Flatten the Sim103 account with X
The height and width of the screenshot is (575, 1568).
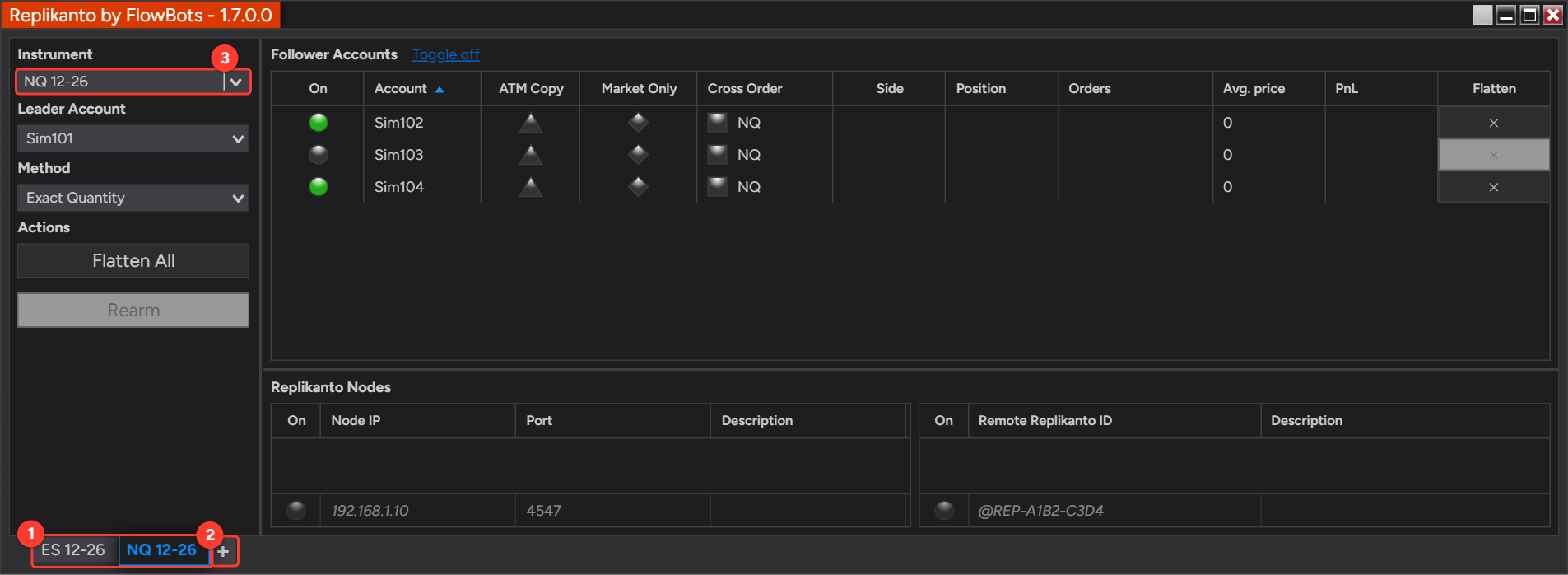[x=1493, y=155]
